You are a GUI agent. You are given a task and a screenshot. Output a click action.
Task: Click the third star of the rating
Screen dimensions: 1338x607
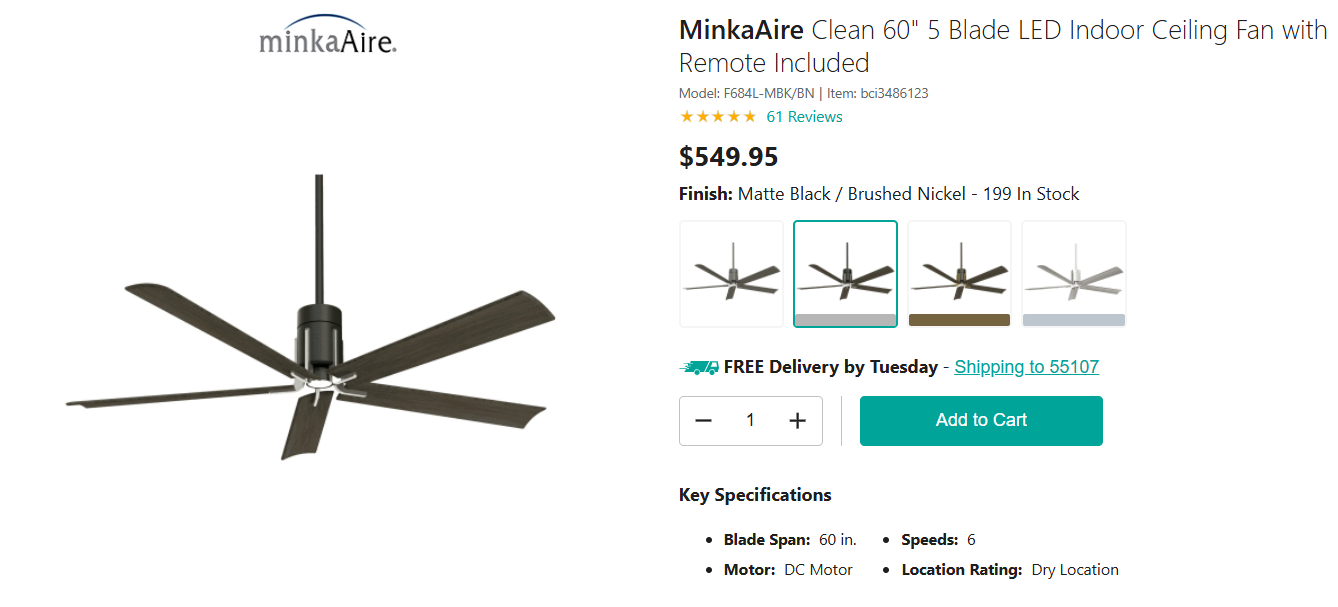tap(717, 116)
